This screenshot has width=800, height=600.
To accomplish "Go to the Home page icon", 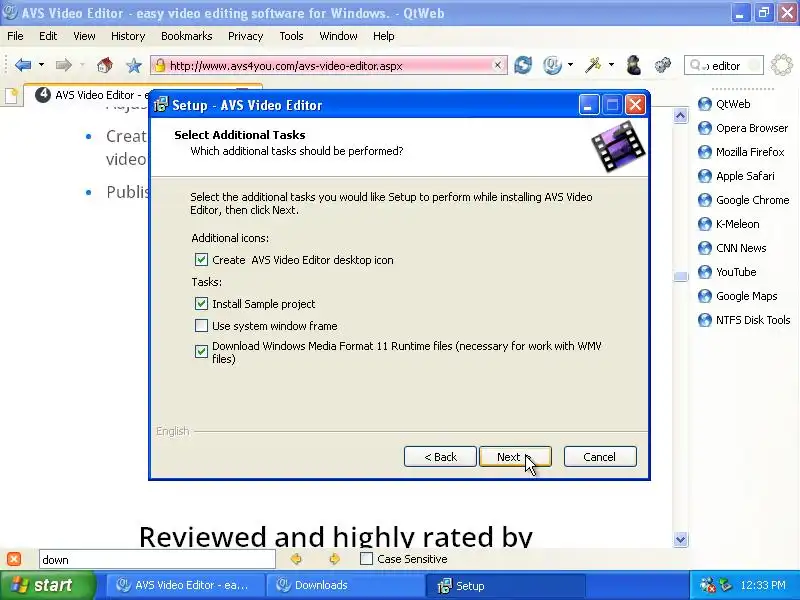I will coord(105,65).
